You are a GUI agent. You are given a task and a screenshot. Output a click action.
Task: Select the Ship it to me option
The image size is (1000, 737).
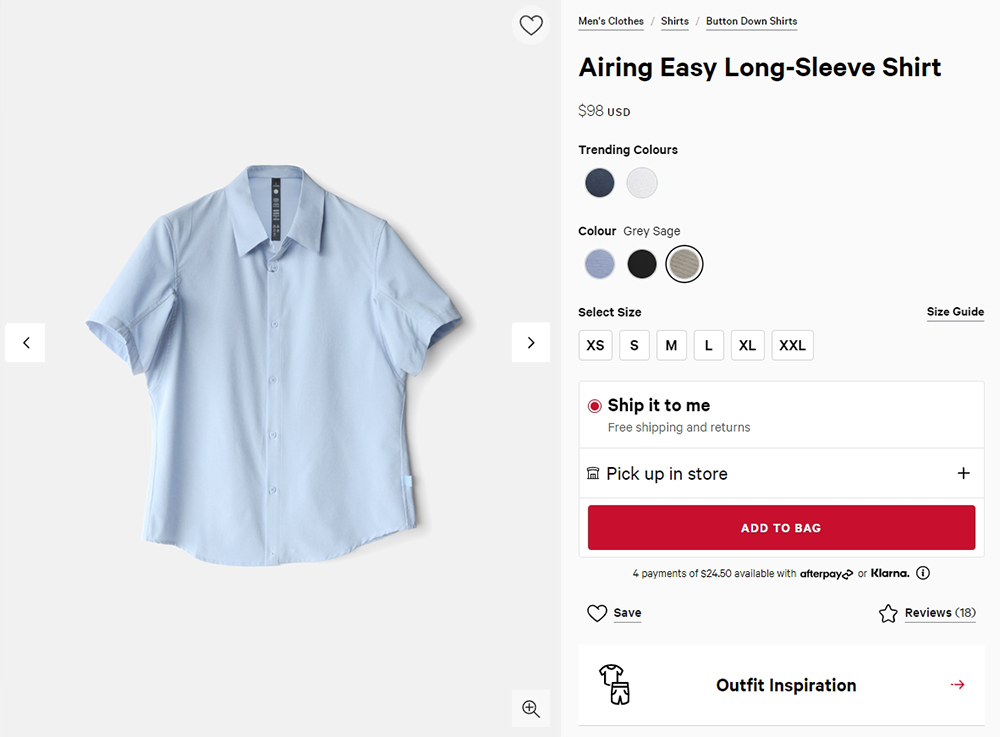pos(595,406)
